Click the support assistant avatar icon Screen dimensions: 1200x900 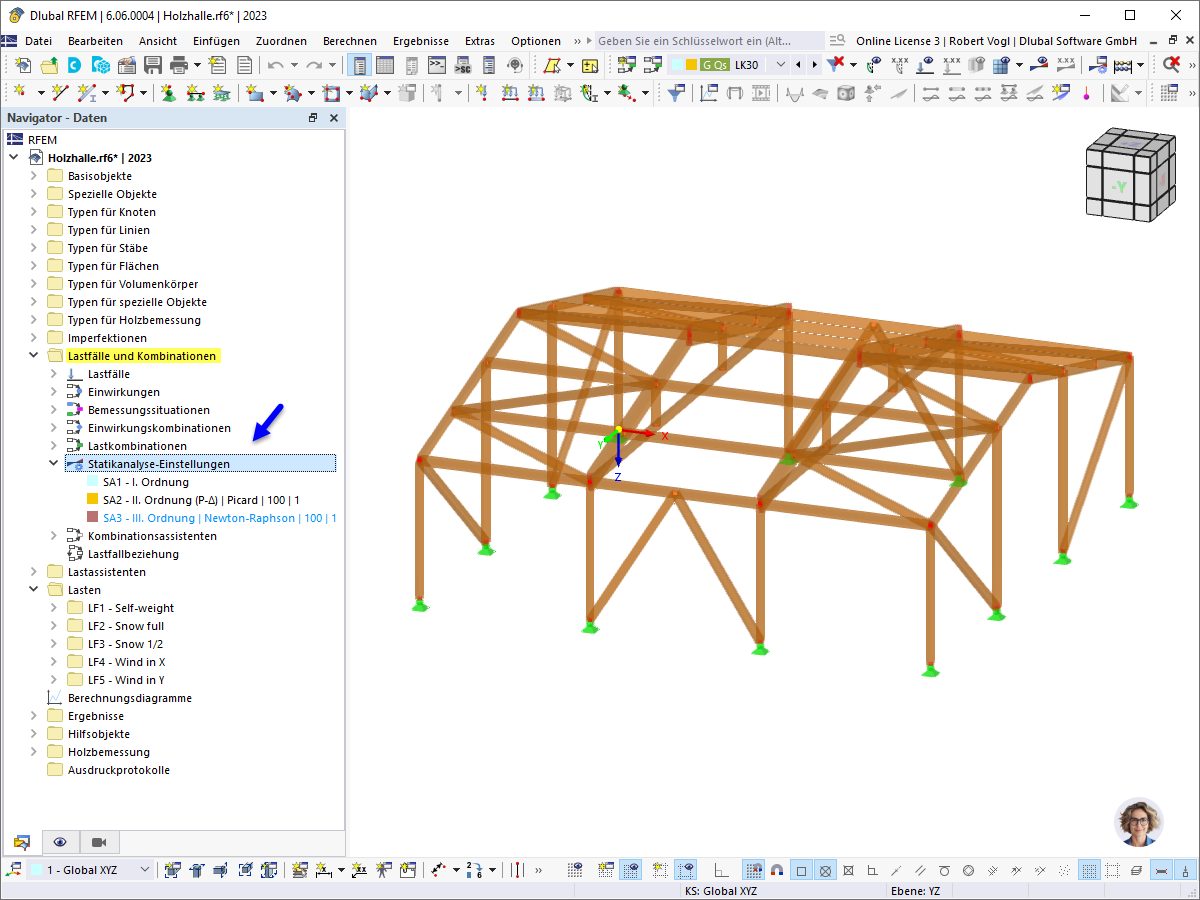(1139, 822)
